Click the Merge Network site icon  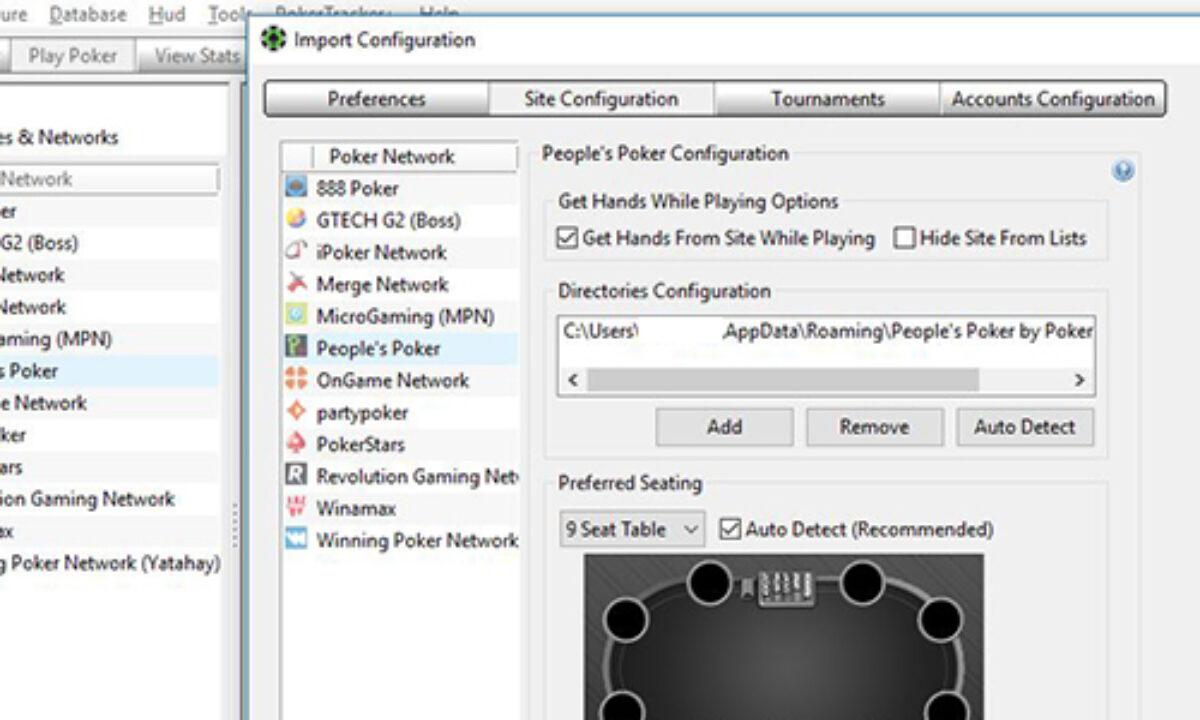296,284
